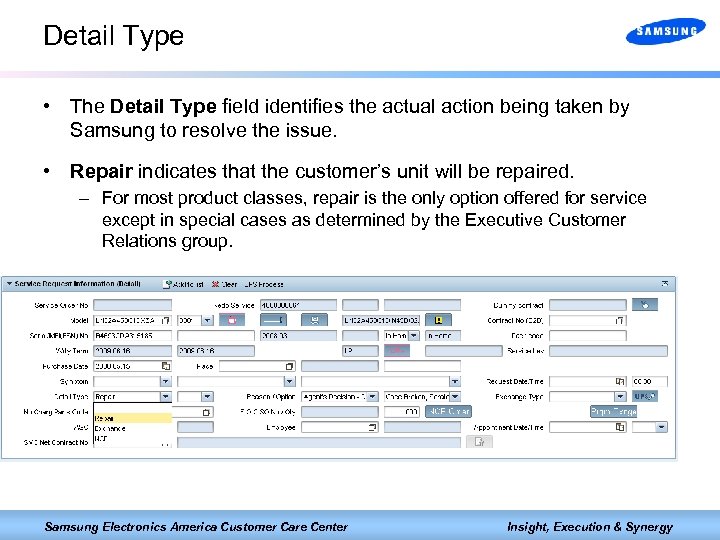Open the Employee field lookup icon
The width and height of the screenshot is (720, 540).
click(372, 428)
